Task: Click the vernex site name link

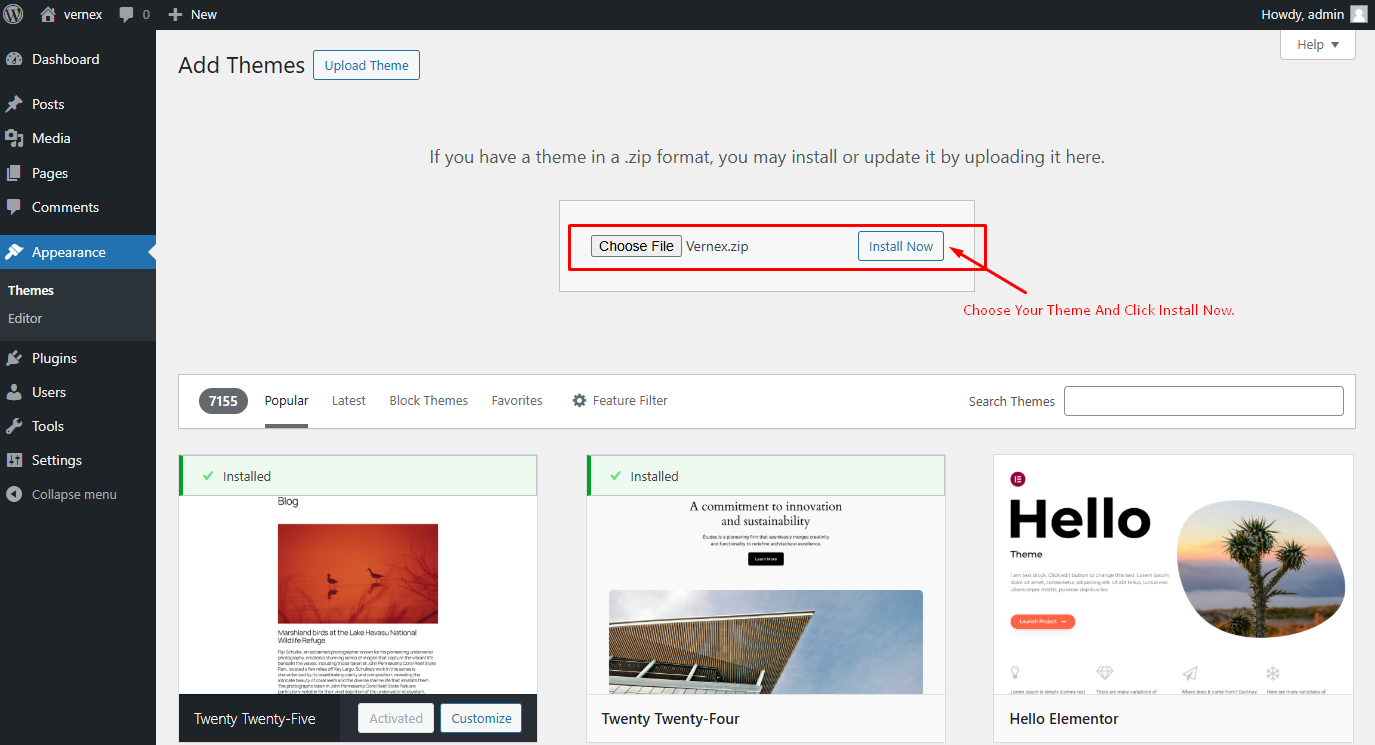Action: pos(84,14)
